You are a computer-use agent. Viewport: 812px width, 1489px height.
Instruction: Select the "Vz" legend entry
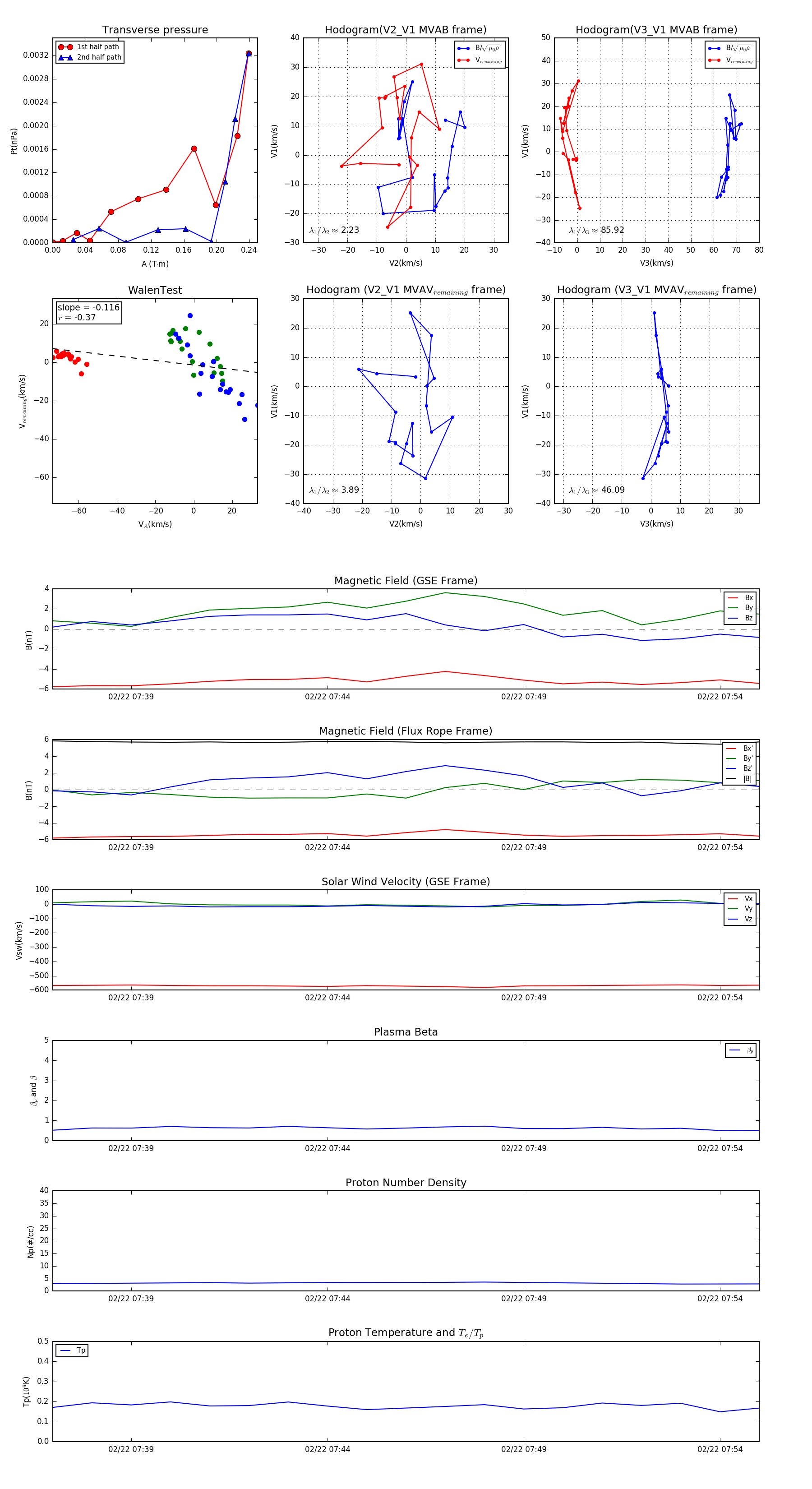740,919
